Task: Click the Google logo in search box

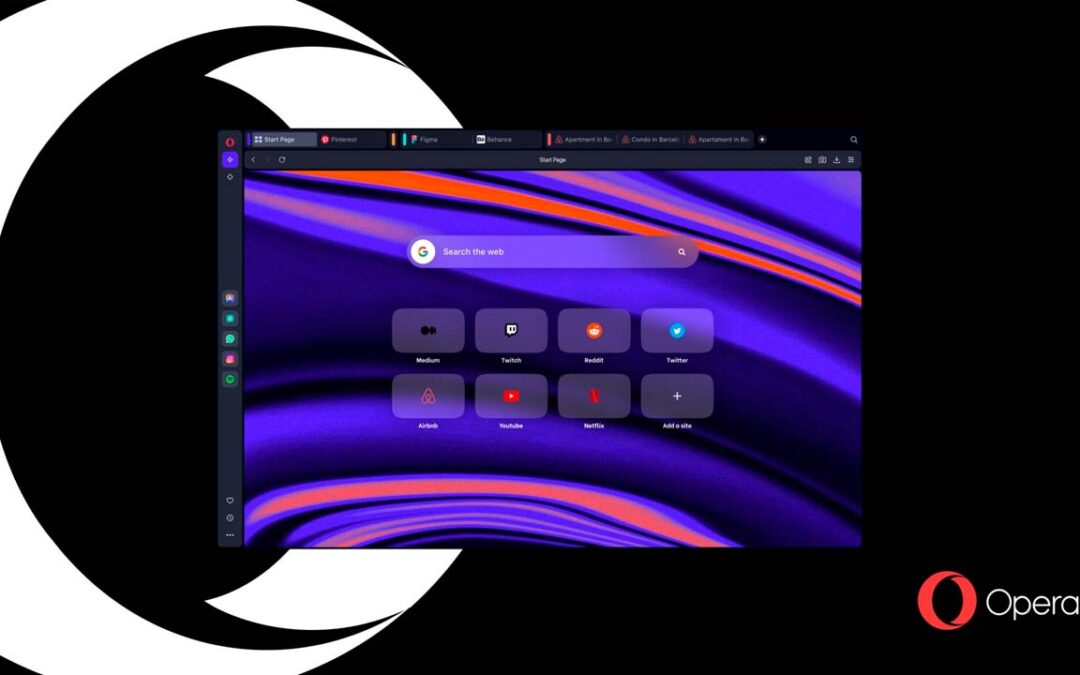Action: tap(423, 252)
